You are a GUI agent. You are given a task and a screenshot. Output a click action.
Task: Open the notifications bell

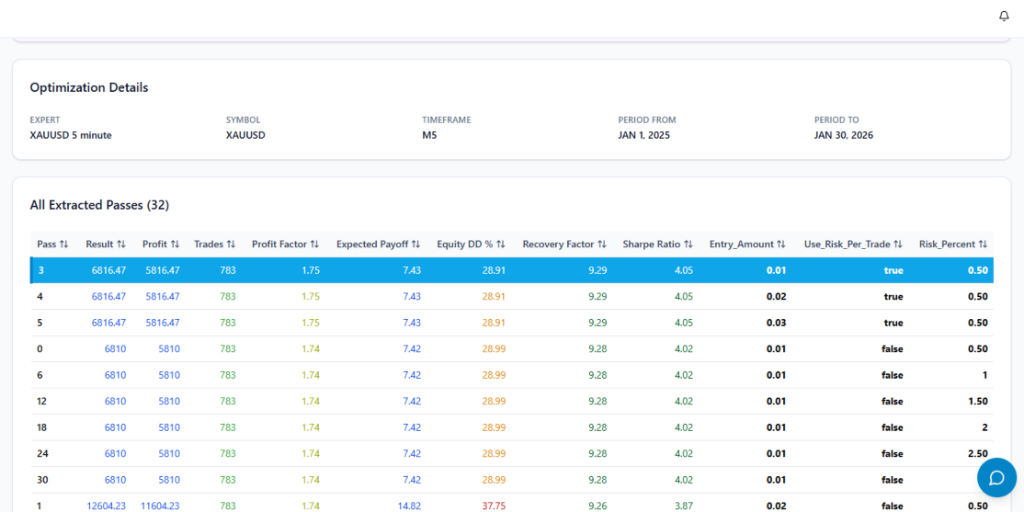1004,16
